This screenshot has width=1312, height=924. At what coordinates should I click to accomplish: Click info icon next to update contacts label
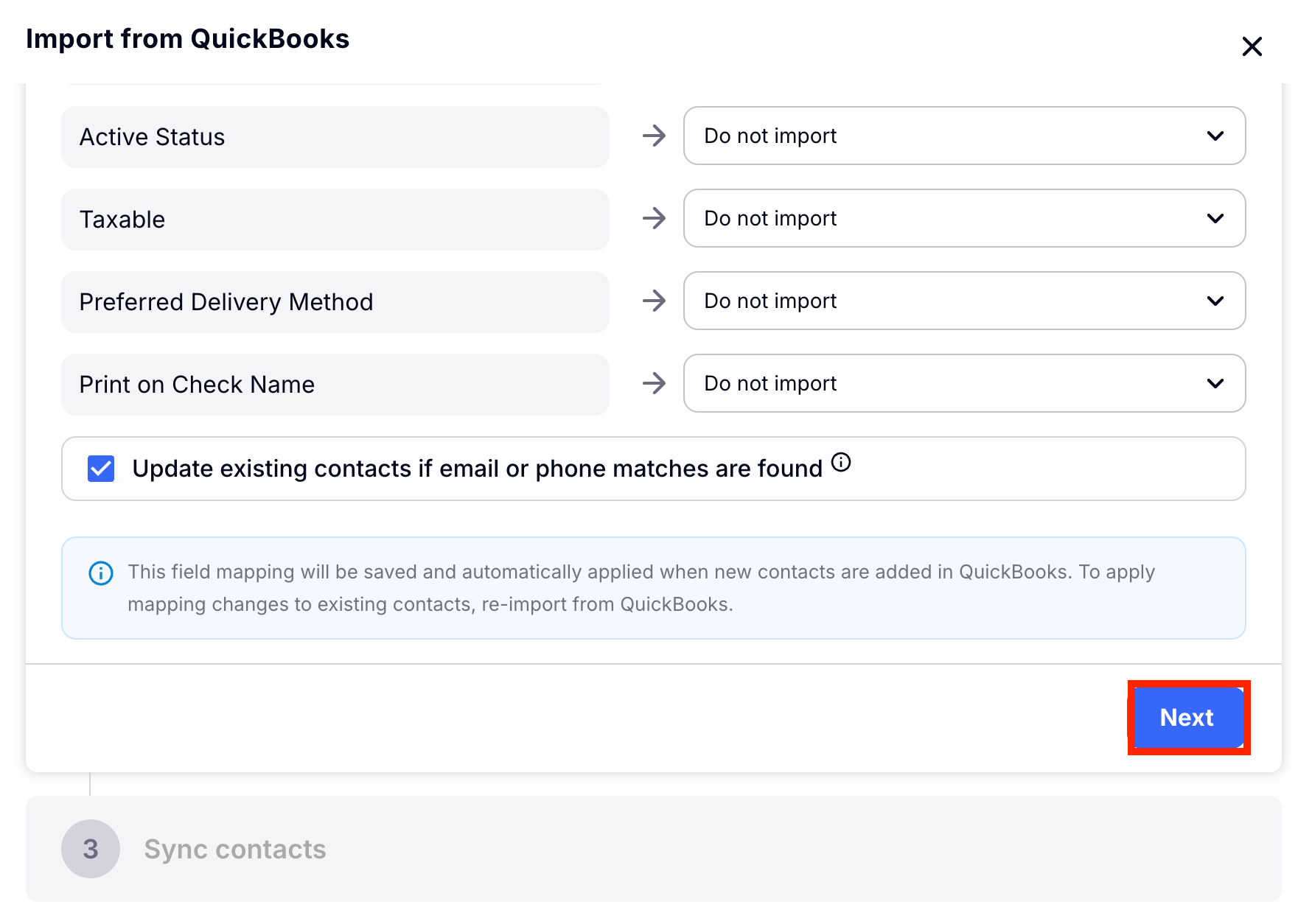coord(841,462)
